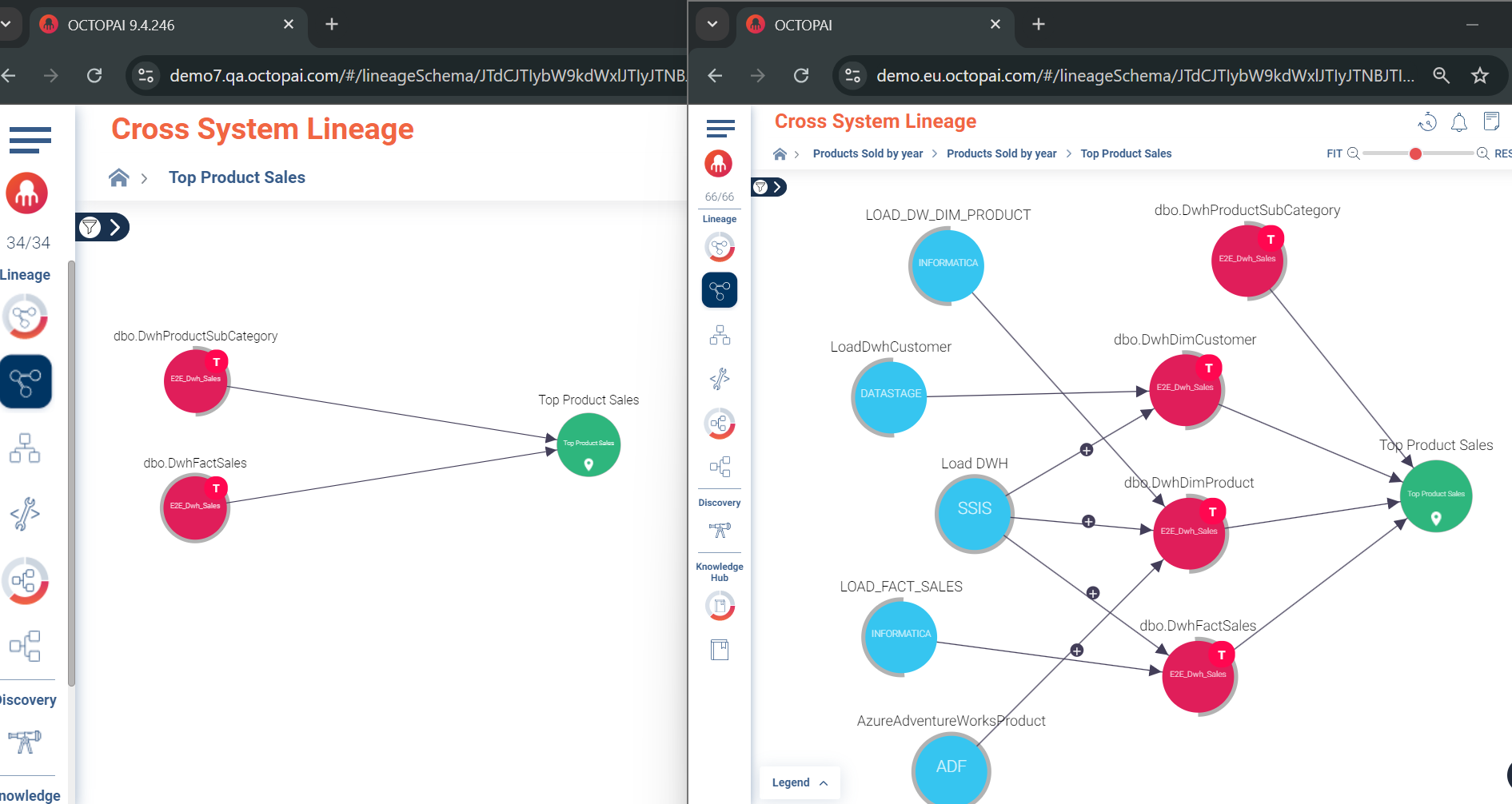Image resolution: width=1512 pixels, height=804 pixels.
Task: Expand the Legend panel
Action: click(x=800, y=782)
